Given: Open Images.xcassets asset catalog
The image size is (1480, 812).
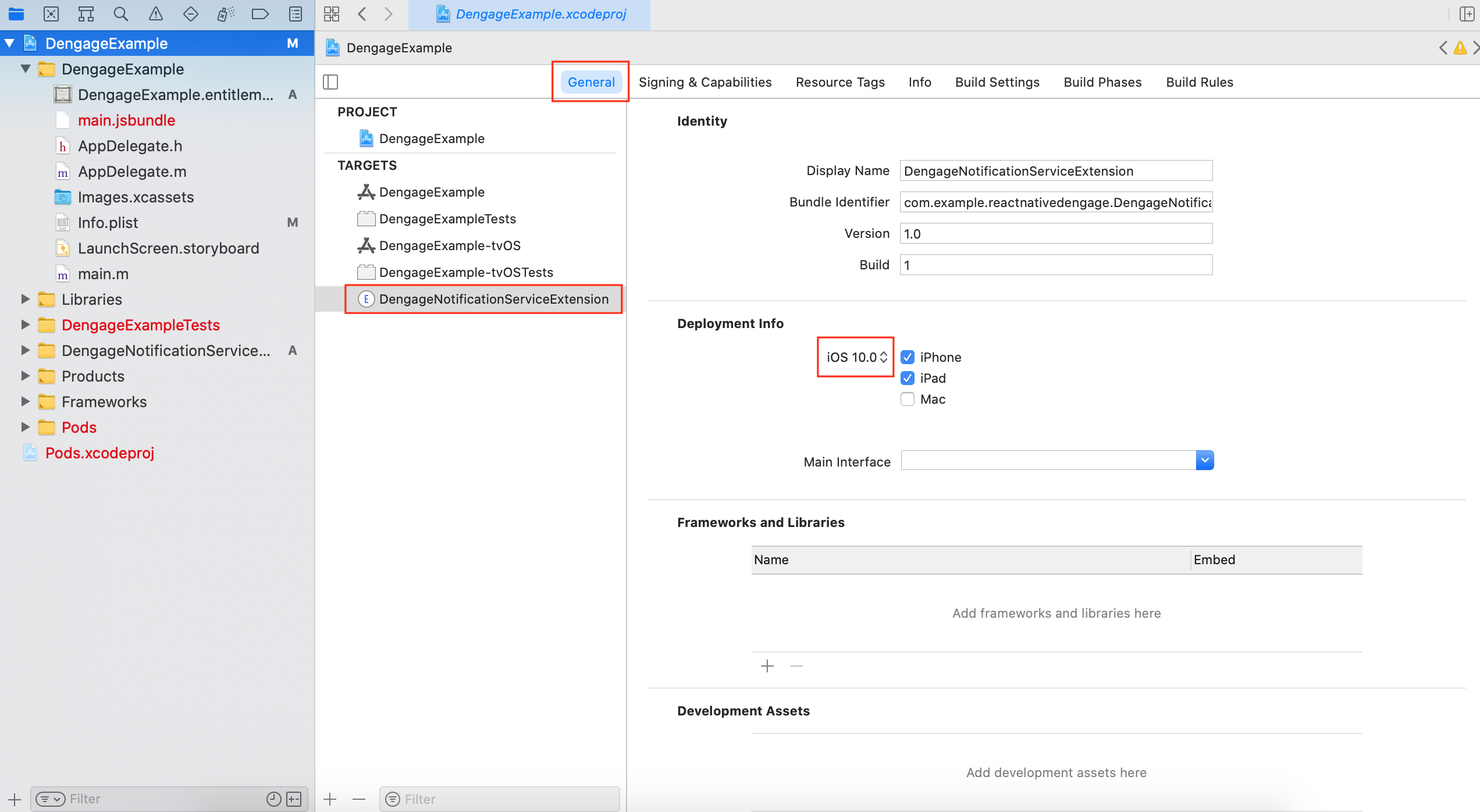Looking at the screenshot, I should click(x=136, y=197).
